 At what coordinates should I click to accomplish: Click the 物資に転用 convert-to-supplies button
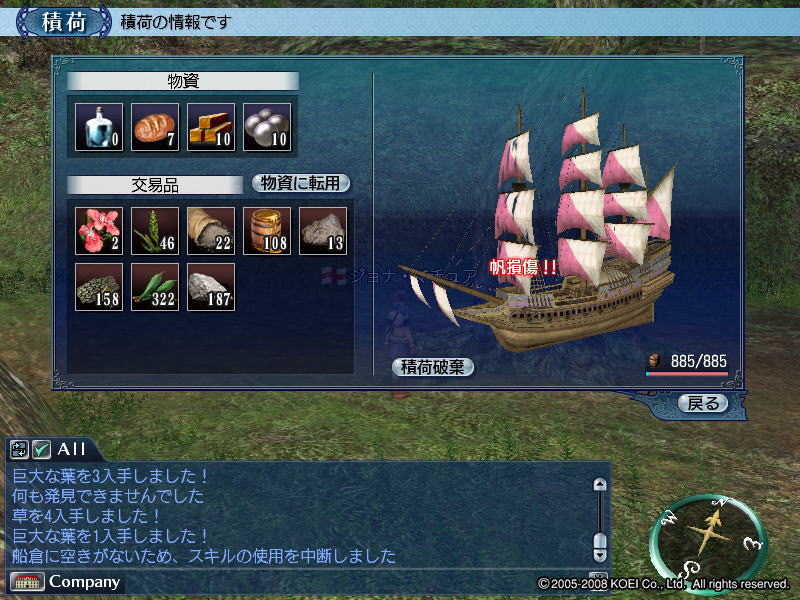[x=301, y=183]
